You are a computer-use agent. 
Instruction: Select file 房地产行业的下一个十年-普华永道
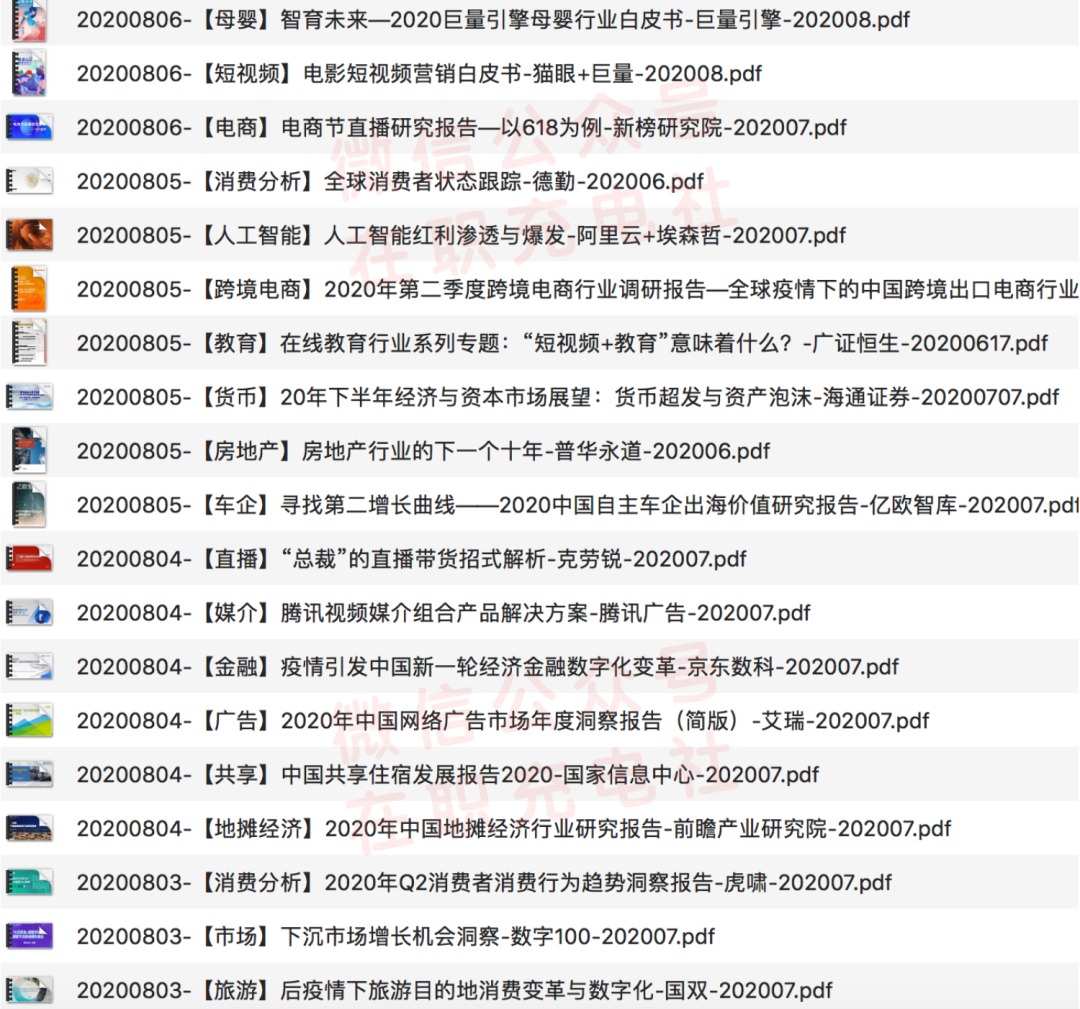point(423,450)
